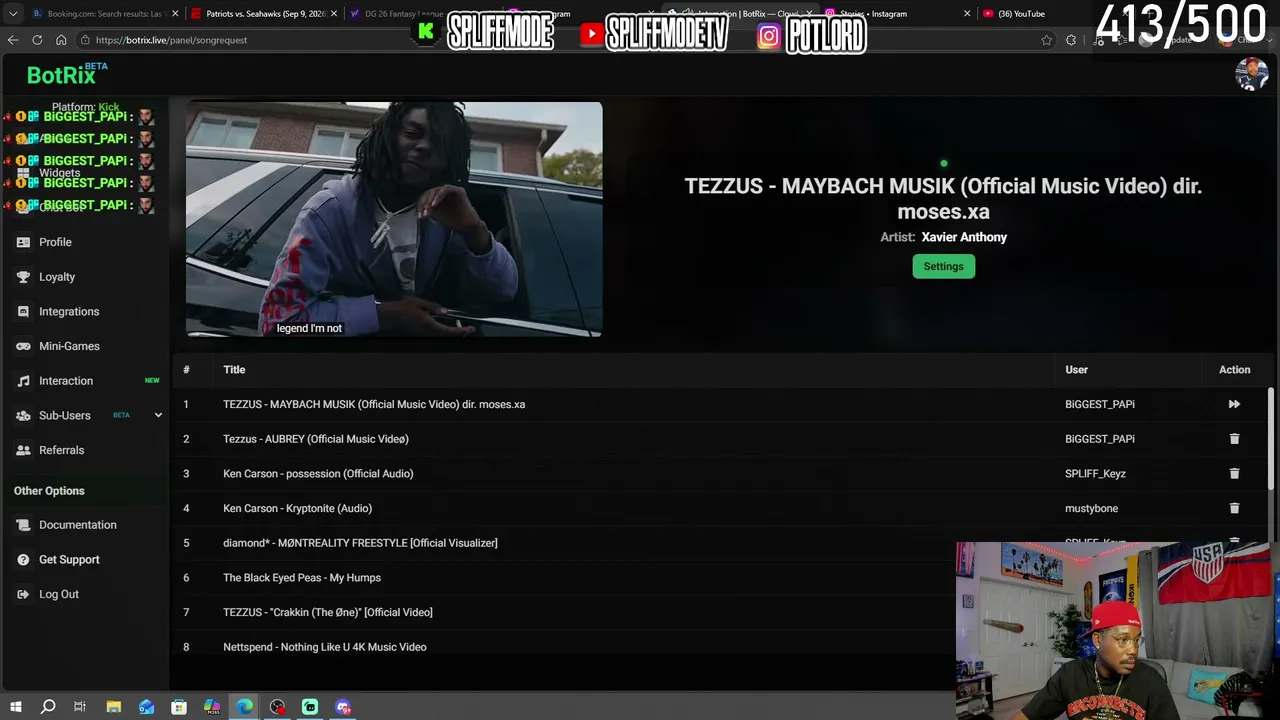Select diamond* - MØNTREALITY FREESTYLE title
1280x720 pixels.
(x=360, y=543)
